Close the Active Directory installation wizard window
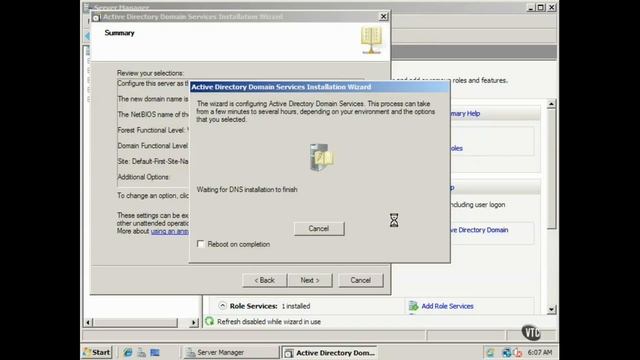640x360 pixels. click(383, 16)
